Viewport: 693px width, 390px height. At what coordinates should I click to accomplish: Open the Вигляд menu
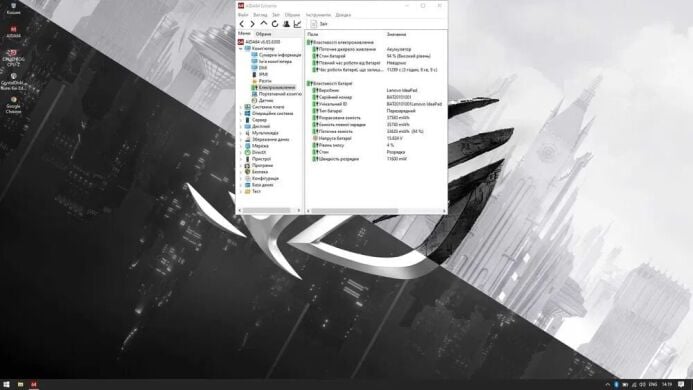tap(260, 15)
